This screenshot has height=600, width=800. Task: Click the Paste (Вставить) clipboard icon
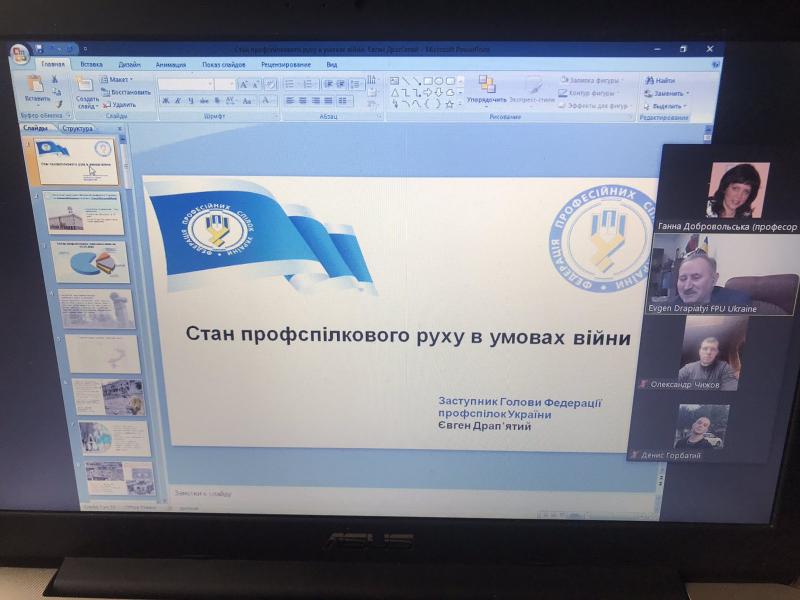(36, 85)
